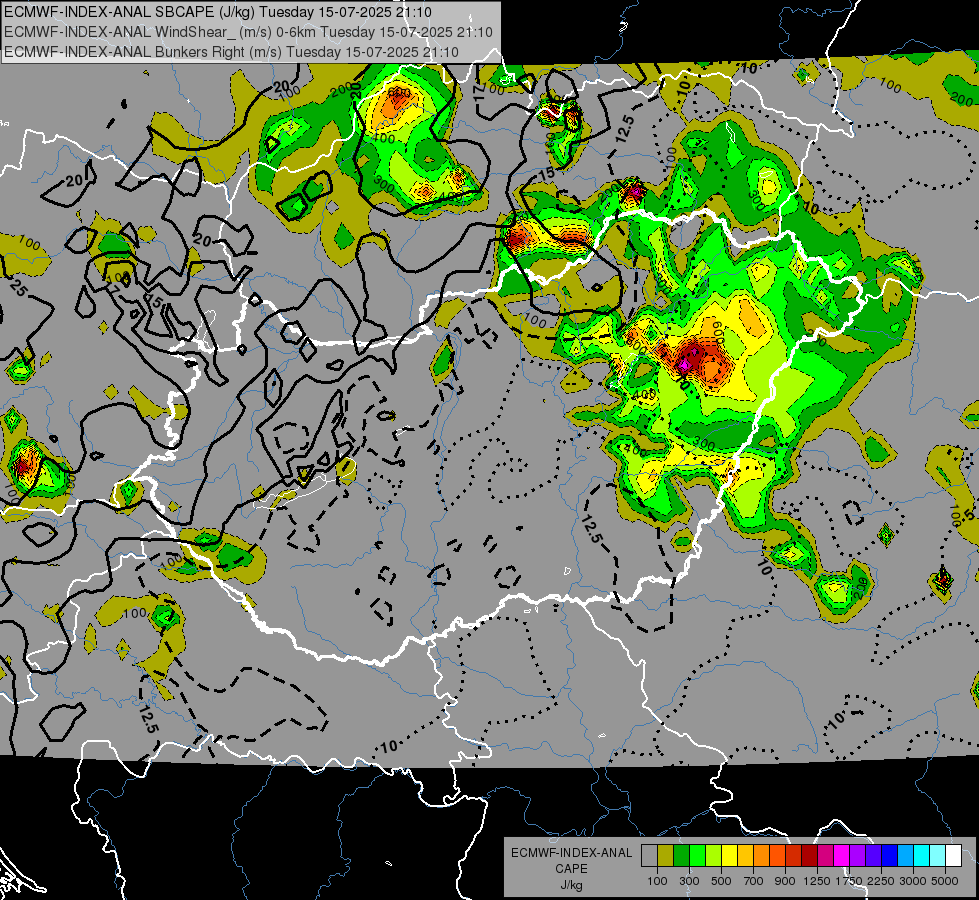This screenshot has height=900, width=979.
Task: Click the purple legend swatch after 1750
Action: pyautogui.click(x=857, y=856)
